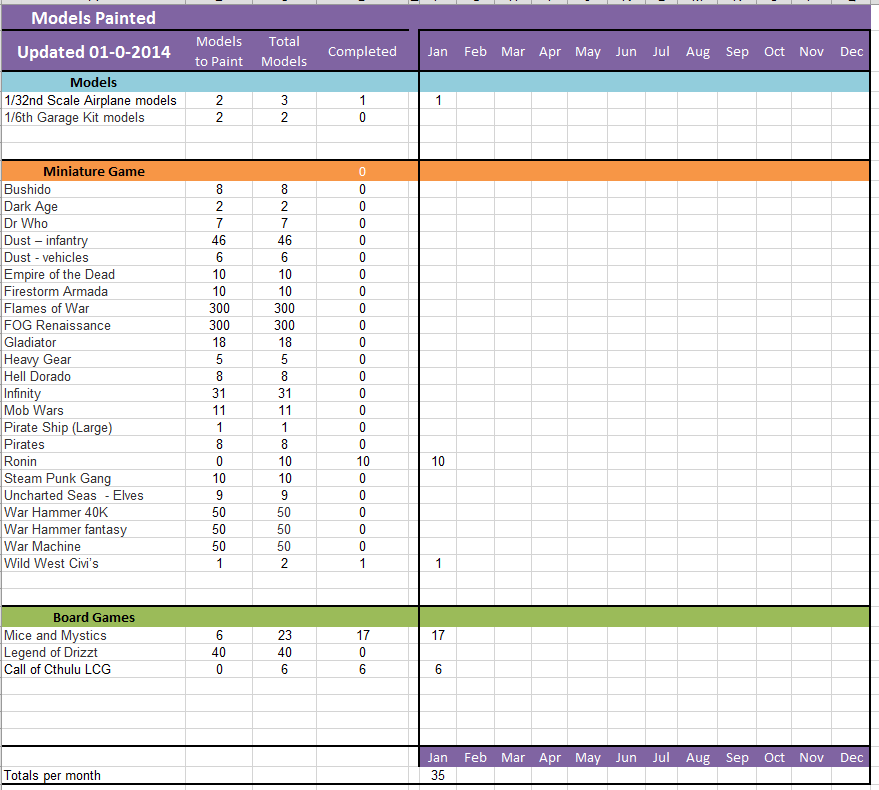The width and height of the screenshot is (879, 790).
Task: Select the '1/32nd Scale Airplane models' cell
Action: (94, 100)
